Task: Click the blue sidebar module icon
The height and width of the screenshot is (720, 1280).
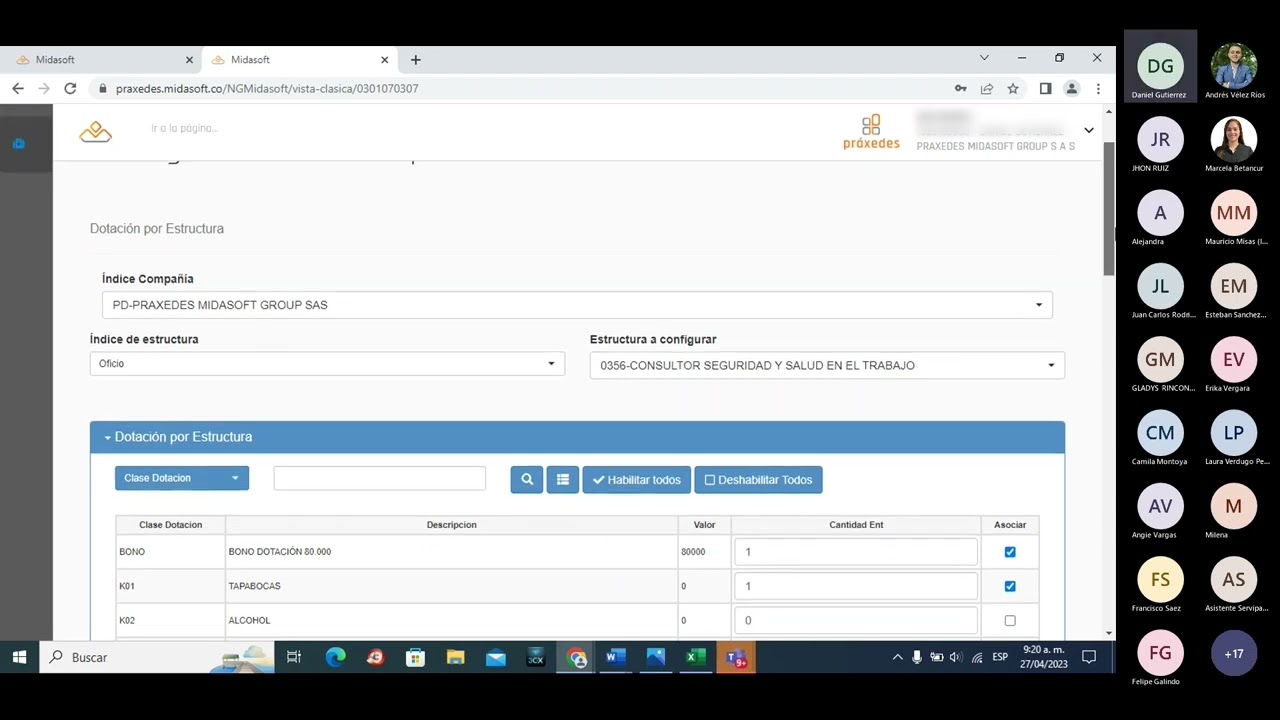Action: (x=18, y=144)
